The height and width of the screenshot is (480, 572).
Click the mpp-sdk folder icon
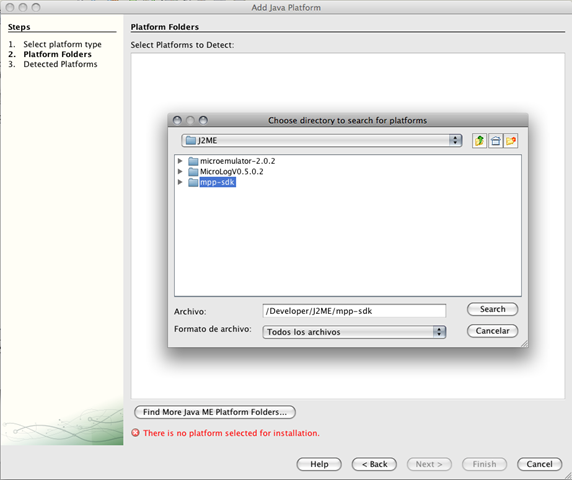[x=193, y=182]
